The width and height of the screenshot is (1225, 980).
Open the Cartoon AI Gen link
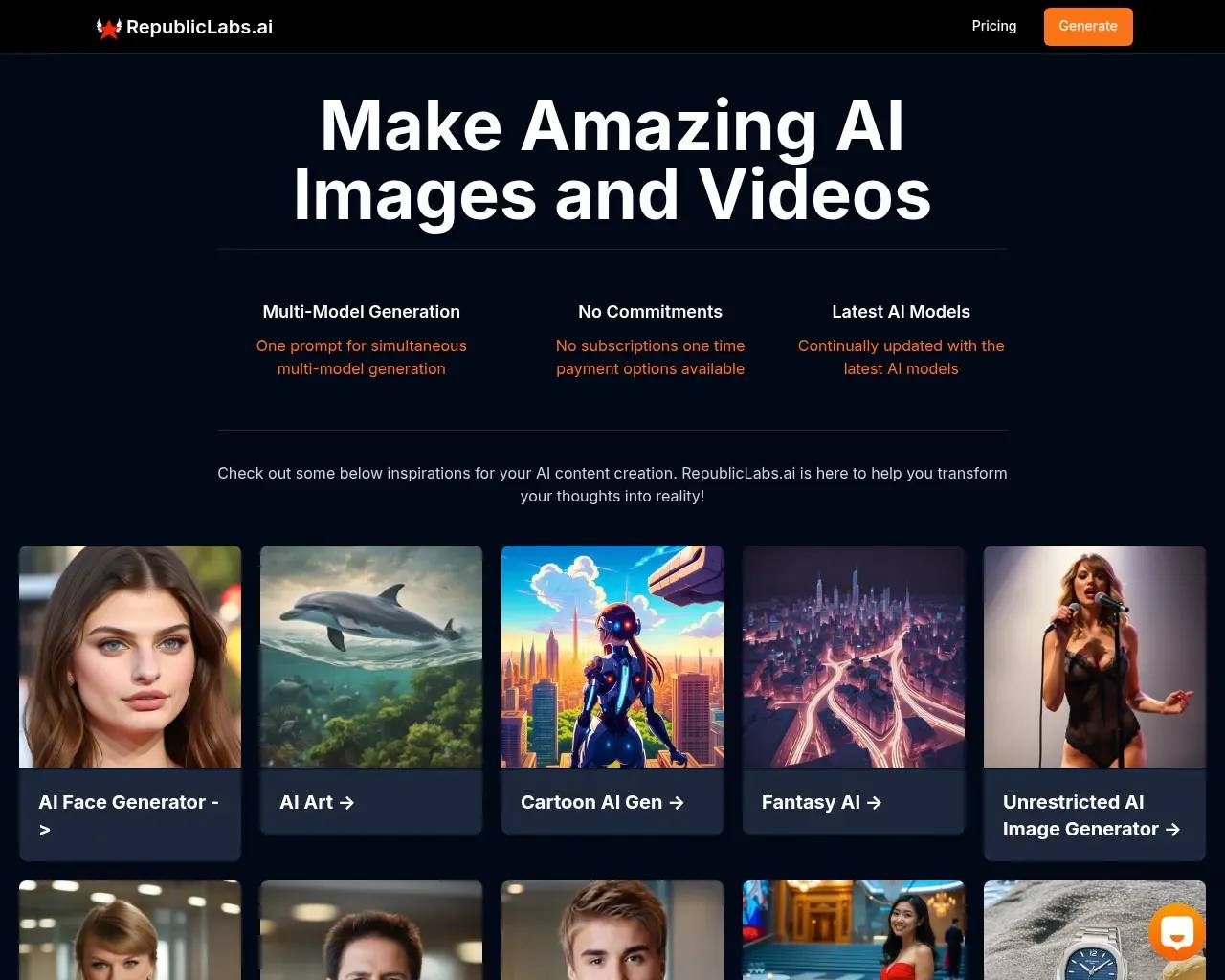coord(602,802)
